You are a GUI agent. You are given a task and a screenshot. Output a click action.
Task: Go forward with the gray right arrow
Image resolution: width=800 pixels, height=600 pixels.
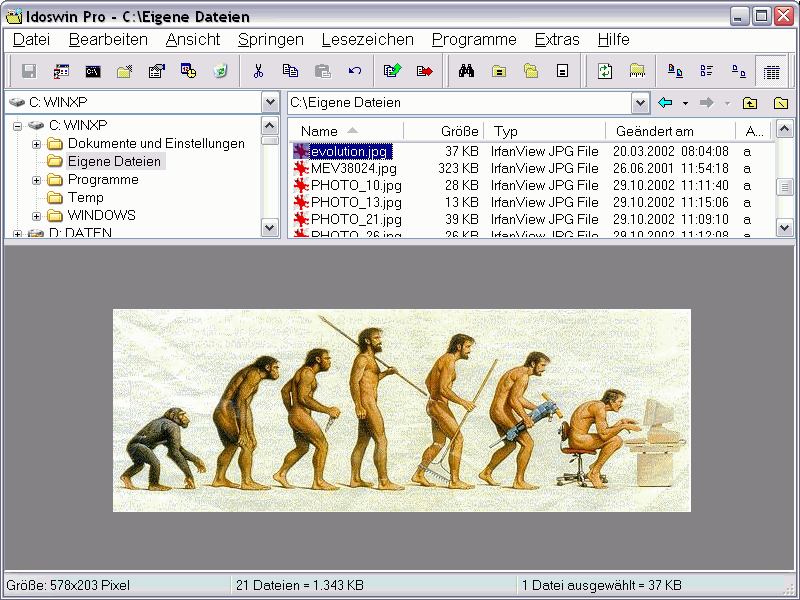(x=706, y=103)
